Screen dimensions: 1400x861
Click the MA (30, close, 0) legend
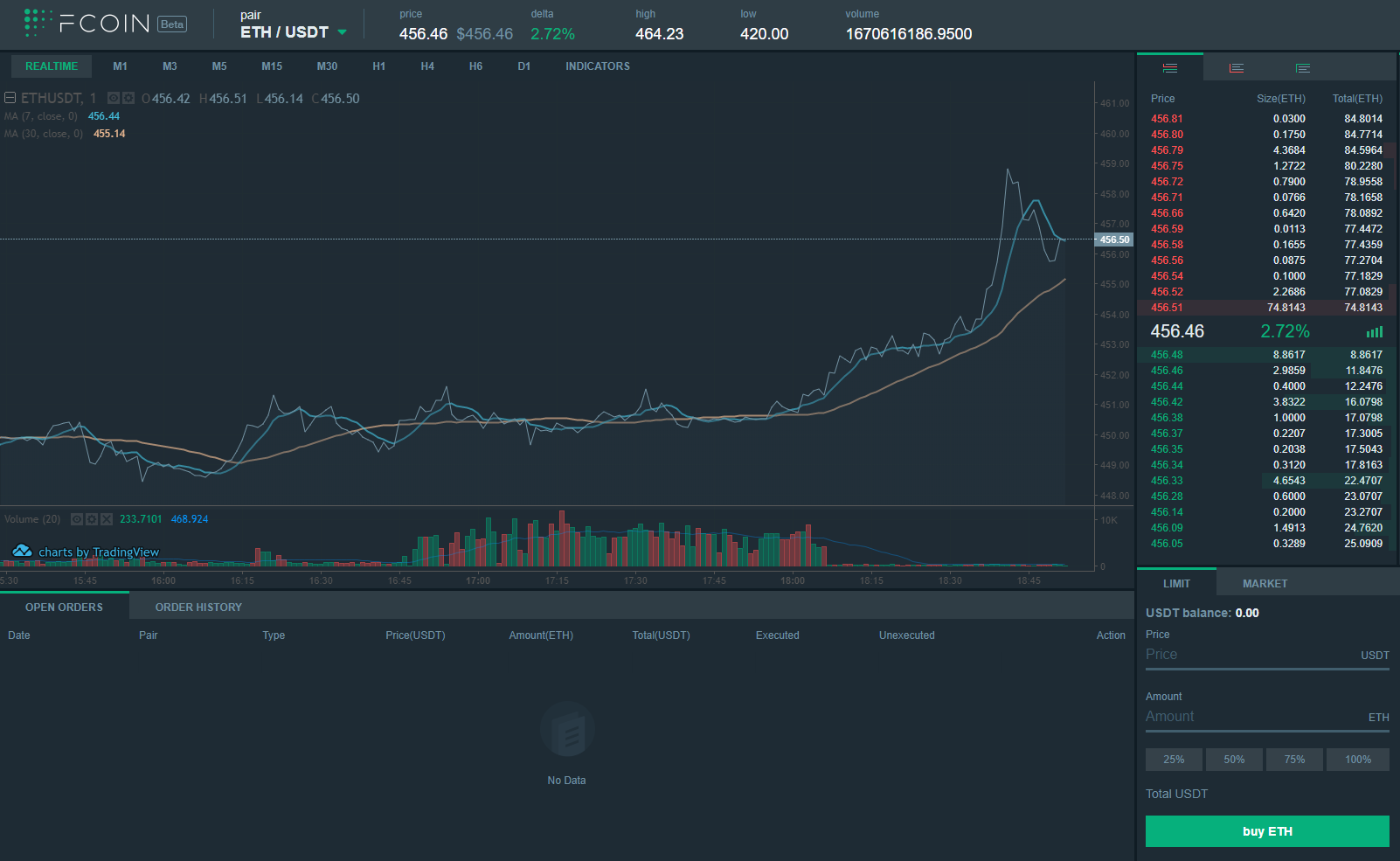point(44,134)
